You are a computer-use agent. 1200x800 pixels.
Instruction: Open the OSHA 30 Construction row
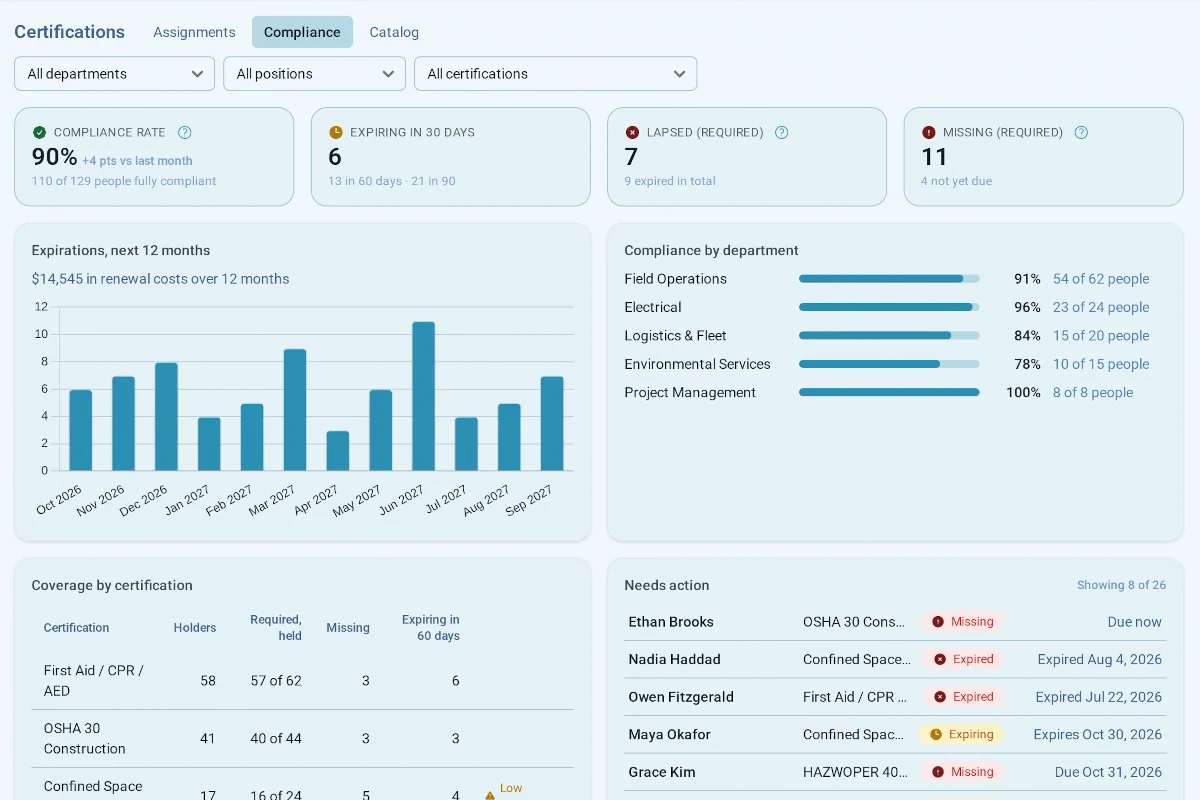(303, 739)
